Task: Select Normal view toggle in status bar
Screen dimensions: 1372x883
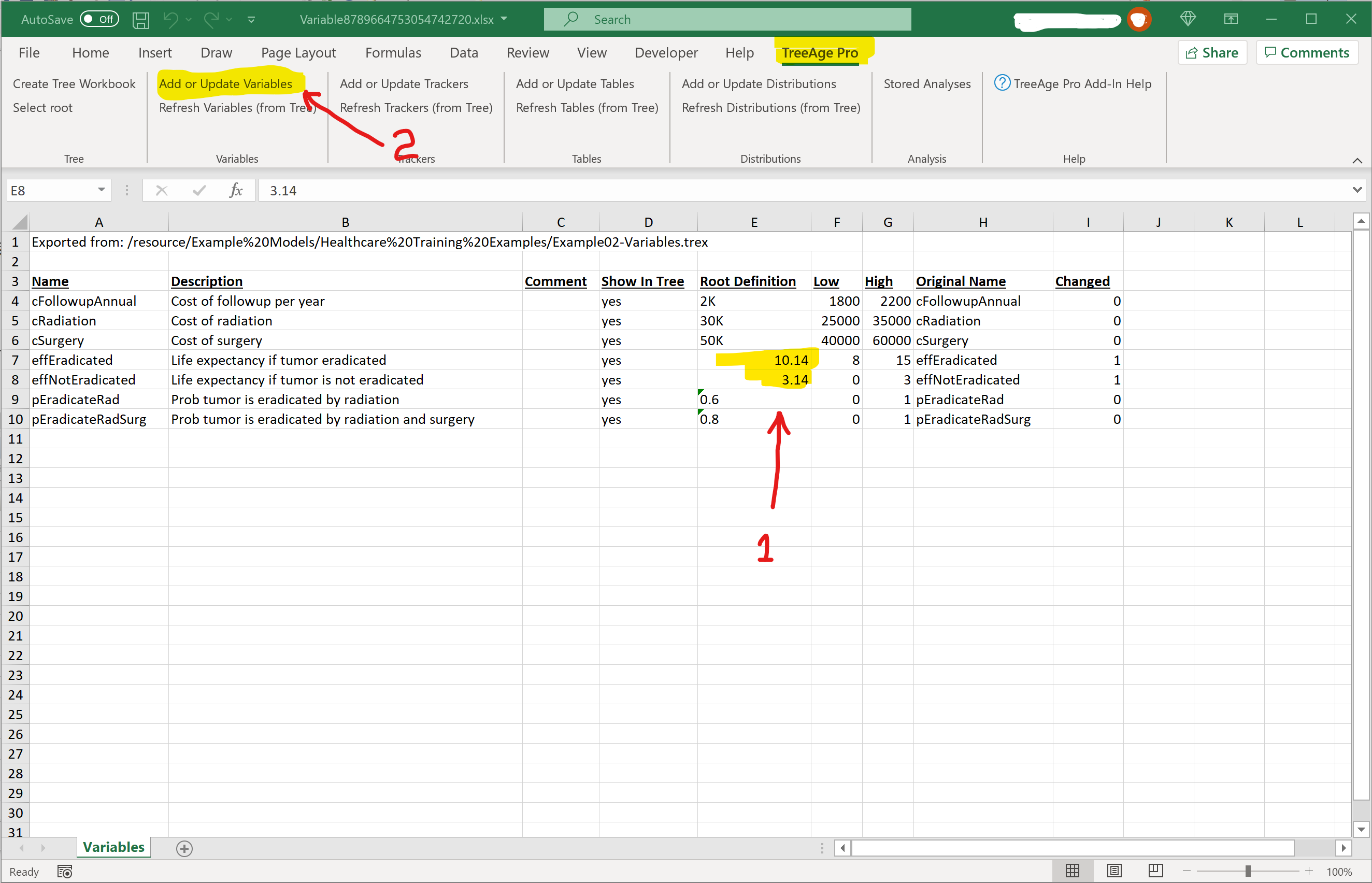Action: (x=1072, y=871)
